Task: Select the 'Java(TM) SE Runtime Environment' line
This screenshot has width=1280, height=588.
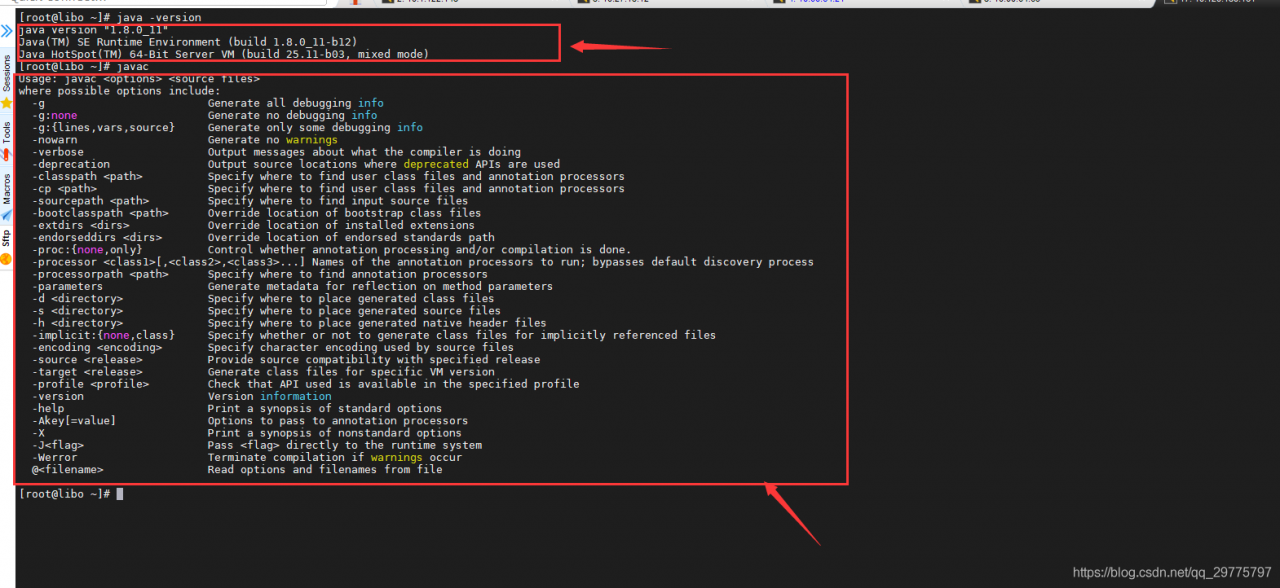Action: [187, 42]
